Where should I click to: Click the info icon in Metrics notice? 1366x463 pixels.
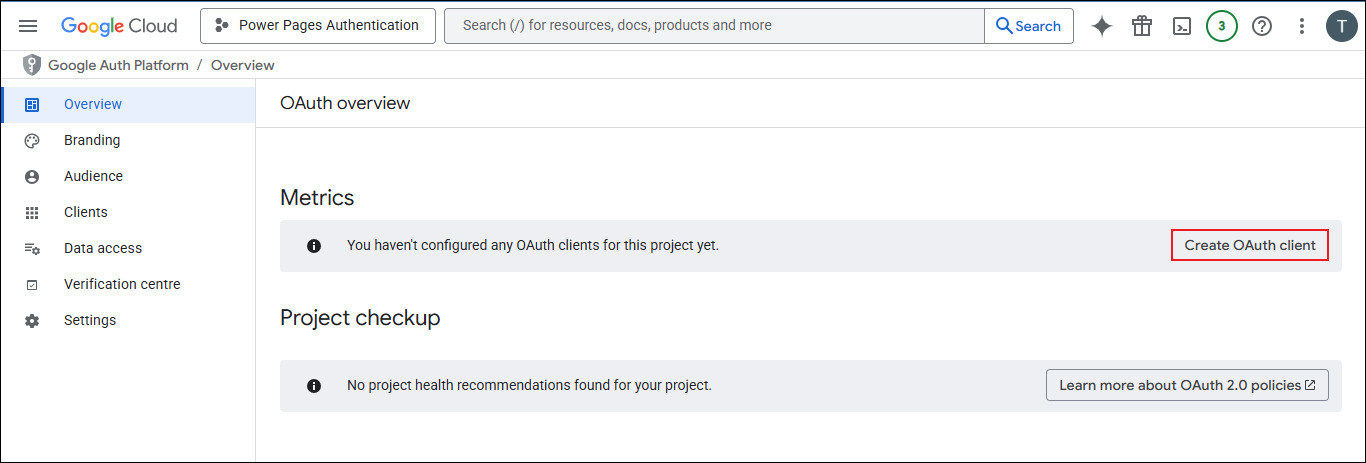[x=314, y=246]
